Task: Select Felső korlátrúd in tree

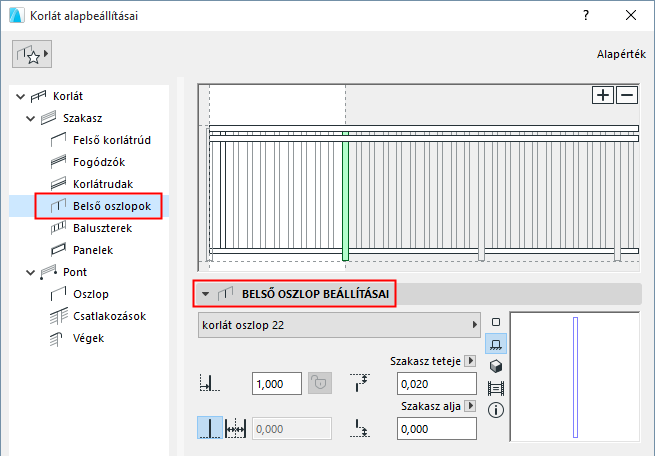Action: coord(112,140)
